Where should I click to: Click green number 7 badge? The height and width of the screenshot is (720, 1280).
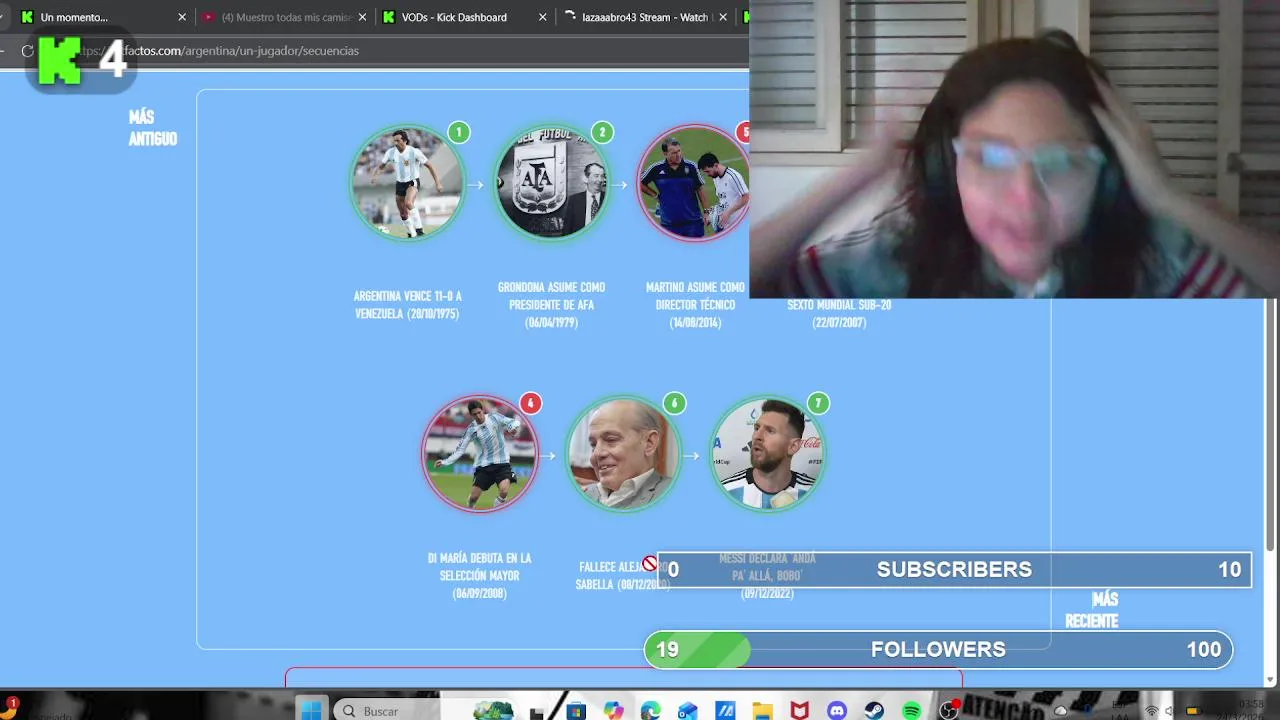pyautogui.click(x=818, y=403)
